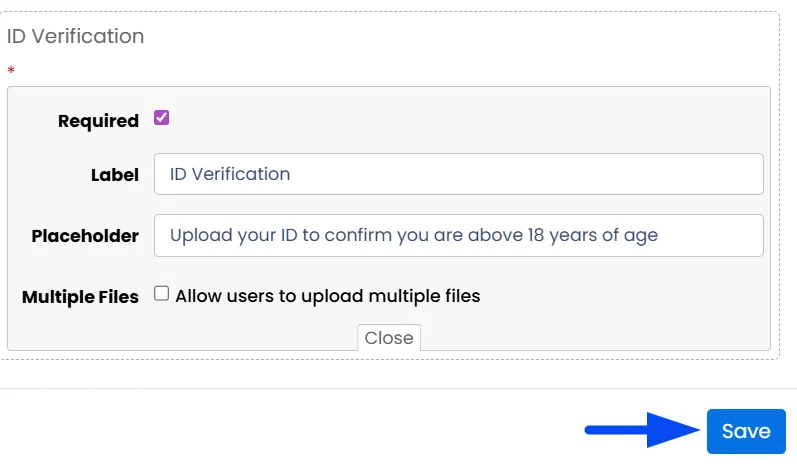Viewport: 797px width, 466px height.
Task: Click the checkmark inside the Required box
Action: click(162, 118)
